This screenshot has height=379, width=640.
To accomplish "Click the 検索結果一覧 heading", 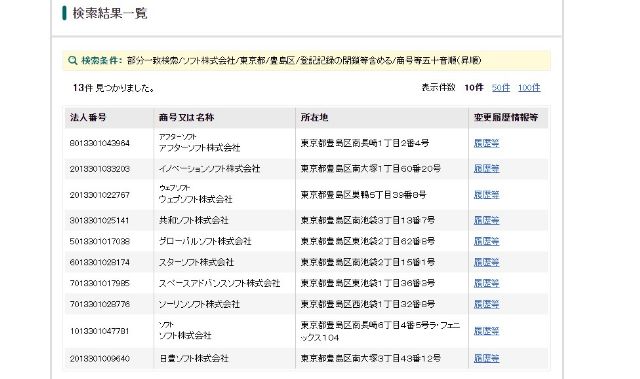I will 110,13.
